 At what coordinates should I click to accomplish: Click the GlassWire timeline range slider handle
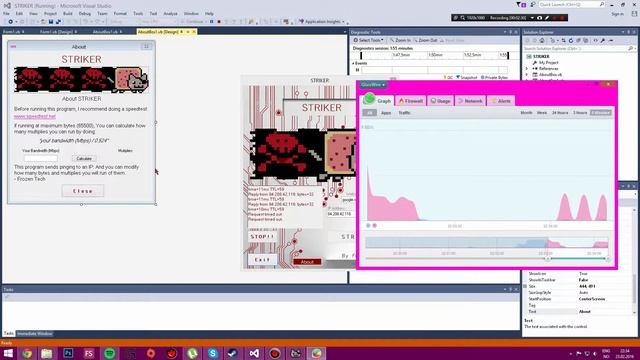(x=548, y=258)
